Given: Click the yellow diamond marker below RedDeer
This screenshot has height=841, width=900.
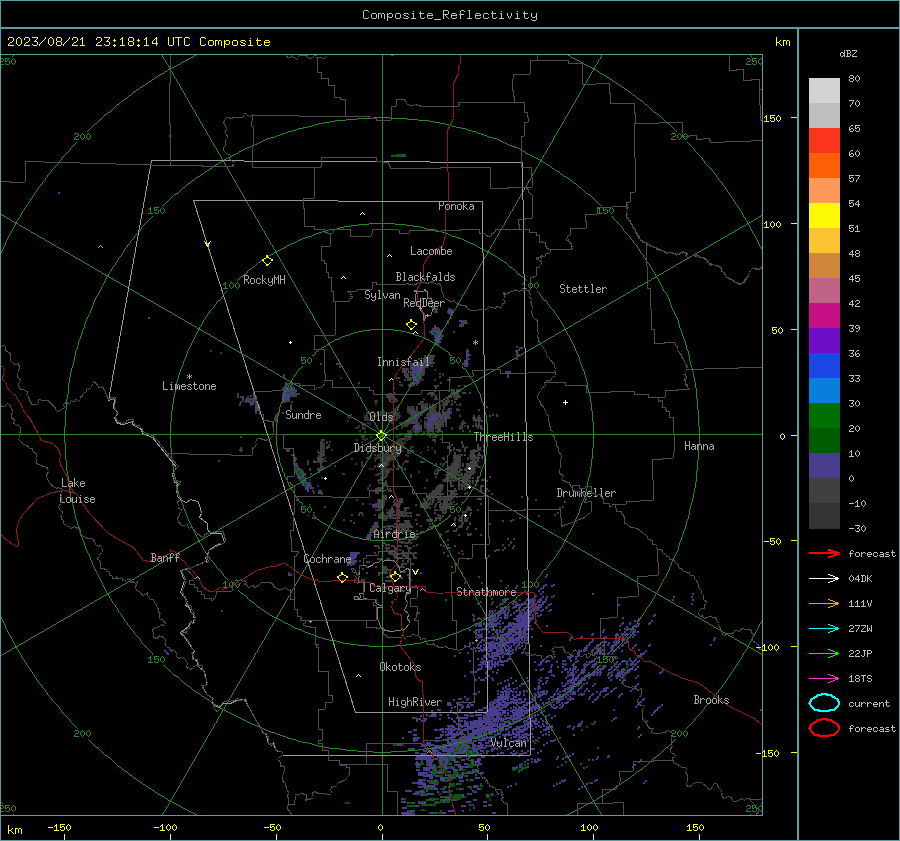Looking at the screenshot, I should (411, 325).
